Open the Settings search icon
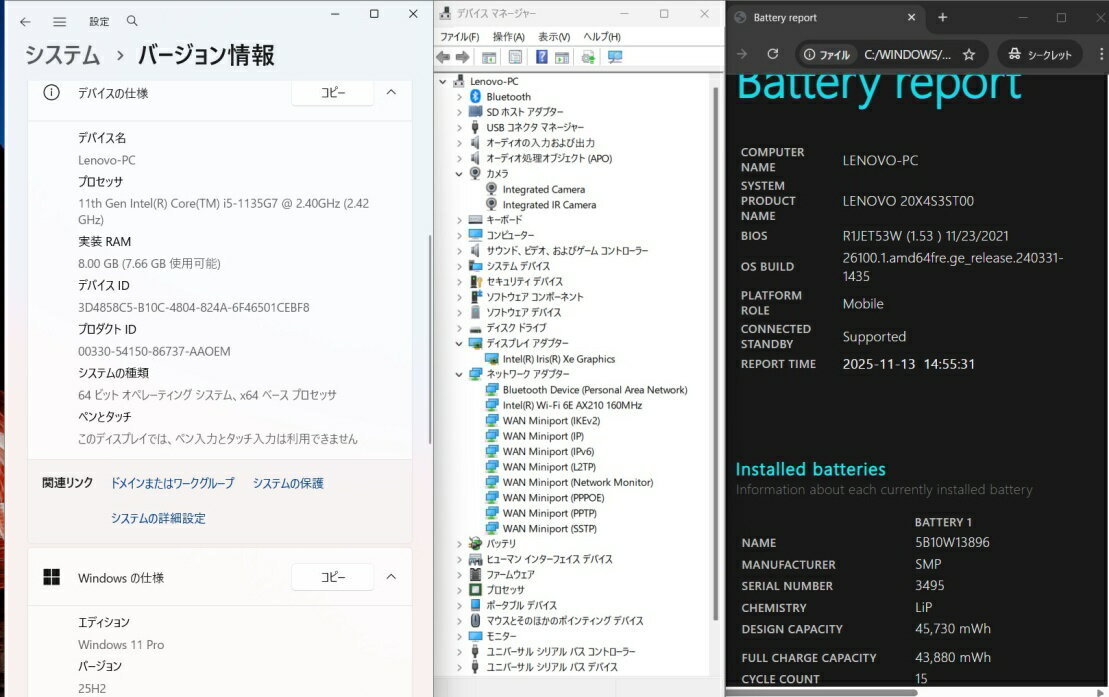1109x697 pixels. [132, 21]
